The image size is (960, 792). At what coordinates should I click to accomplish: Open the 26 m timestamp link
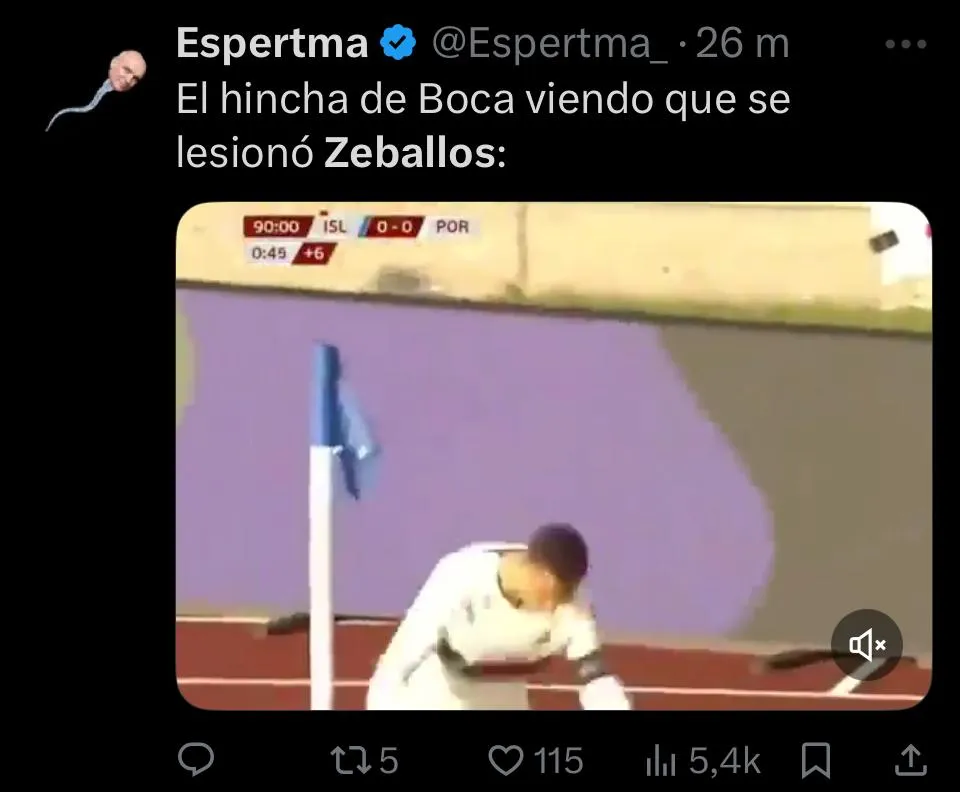coord(743,44)
